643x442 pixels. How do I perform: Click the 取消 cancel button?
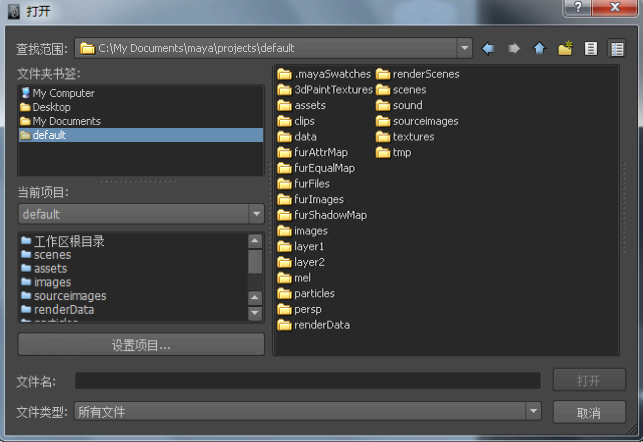(589, 412)
